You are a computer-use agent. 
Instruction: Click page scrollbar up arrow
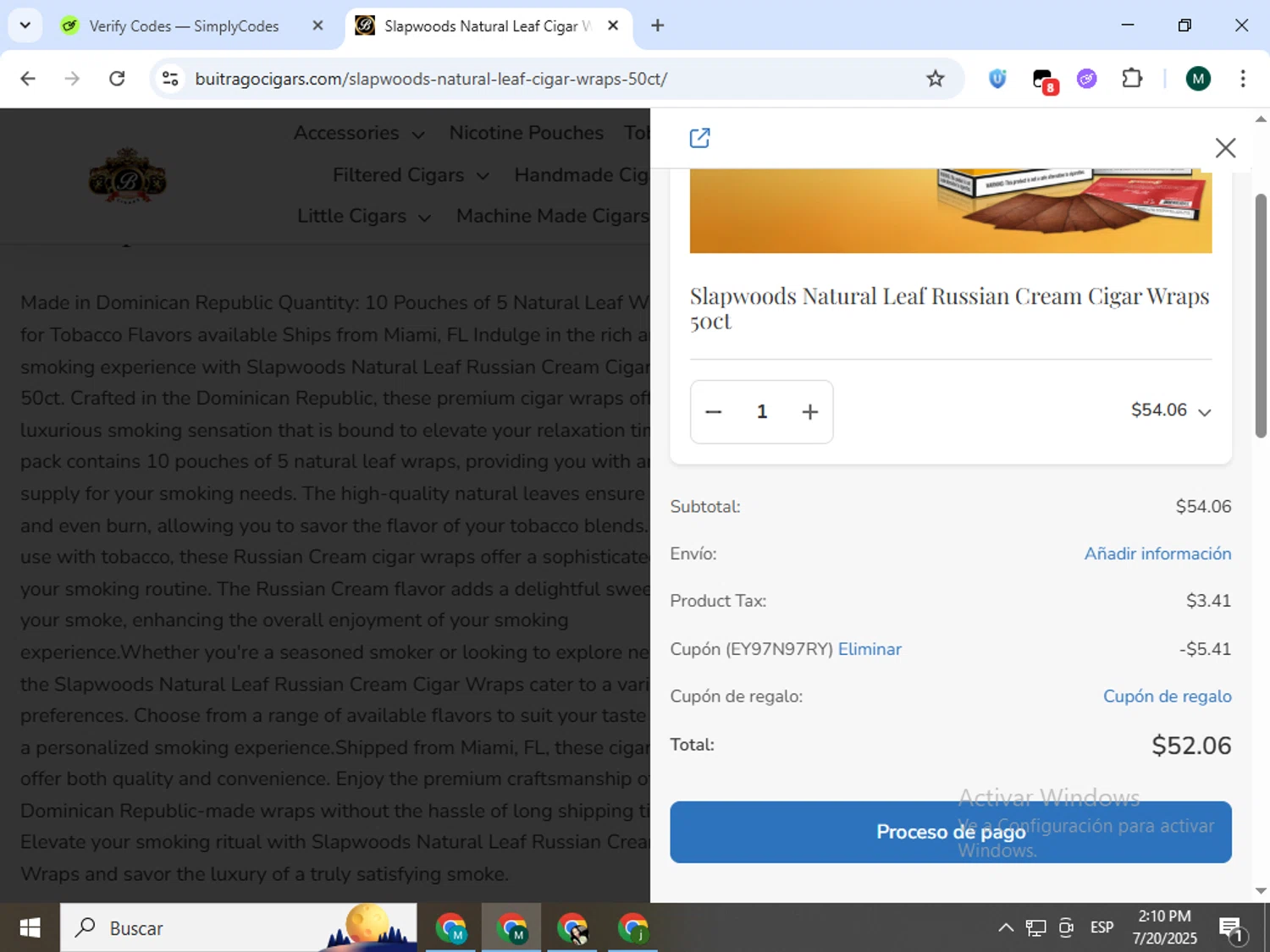[1261, 119]
